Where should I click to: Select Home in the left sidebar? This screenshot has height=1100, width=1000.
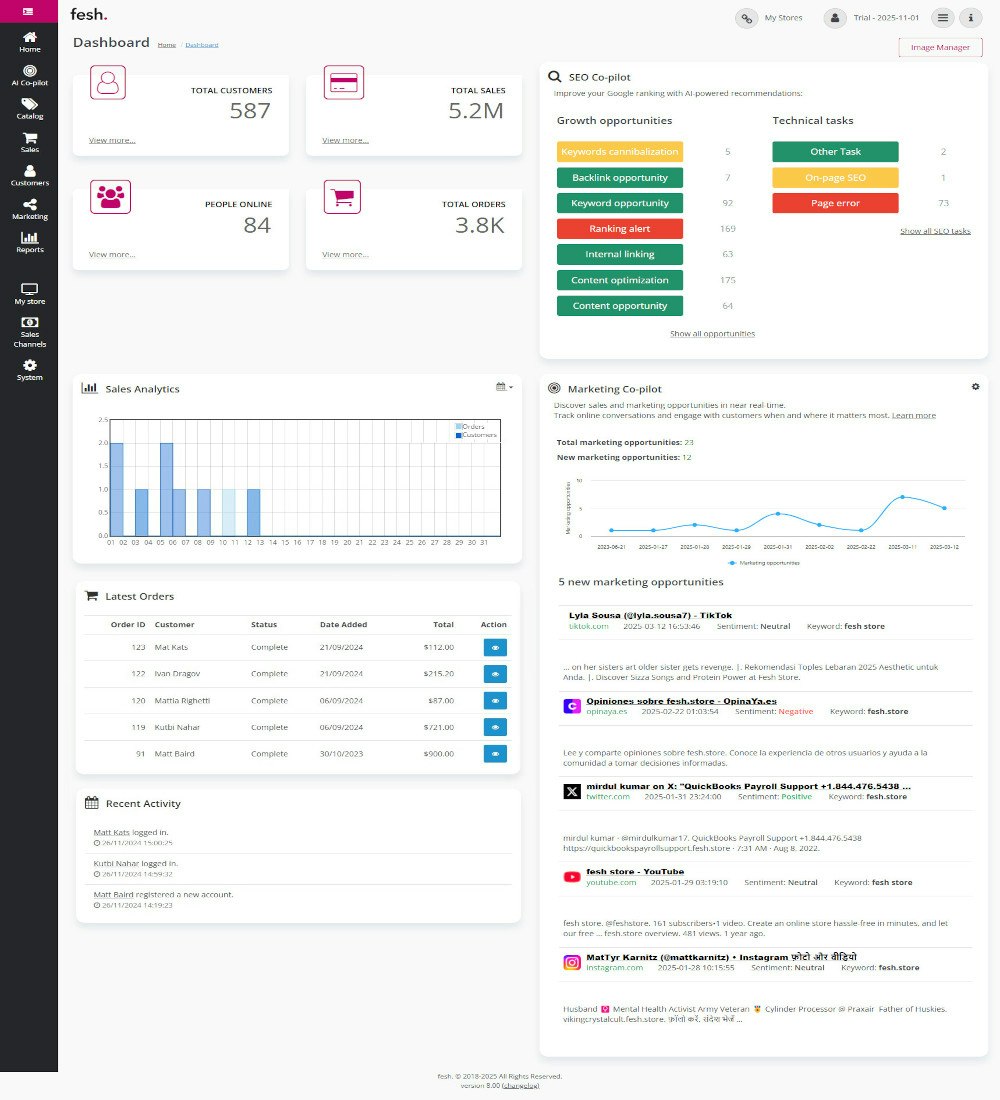click(29, 40)
